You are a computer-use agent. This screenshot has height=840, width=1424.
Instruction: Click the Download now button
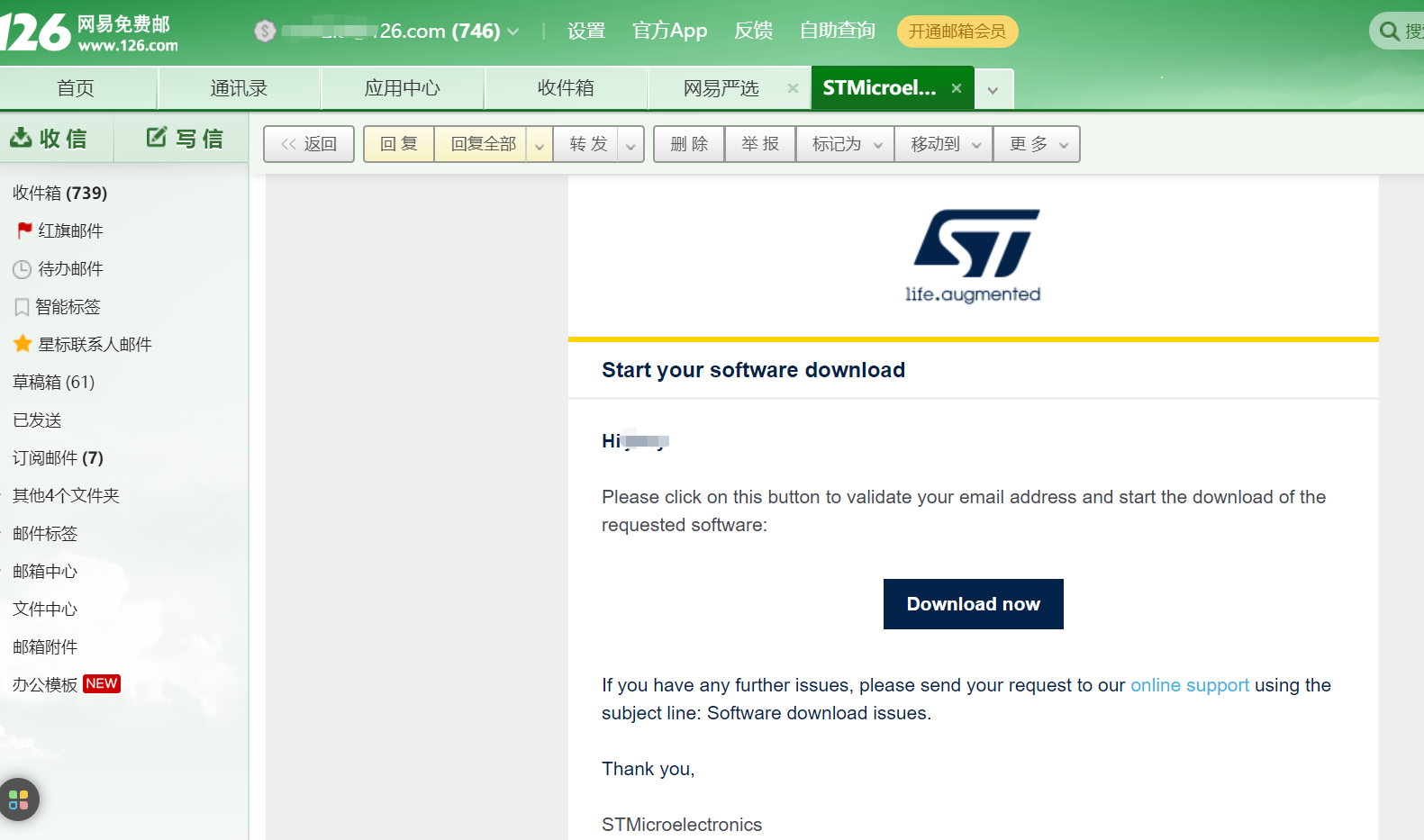pos(973,604)
